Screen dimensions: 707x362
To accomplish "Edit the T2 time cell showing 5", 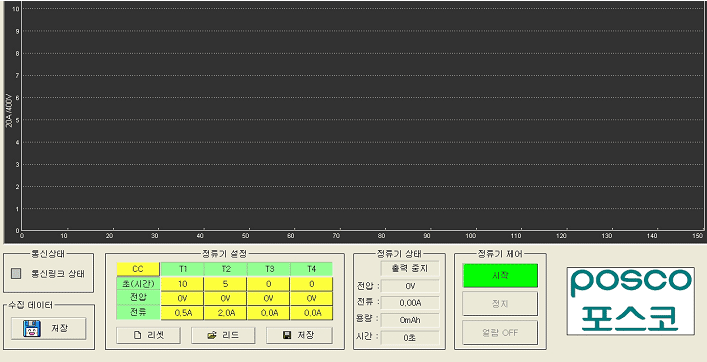I will [x=225, y=284].
